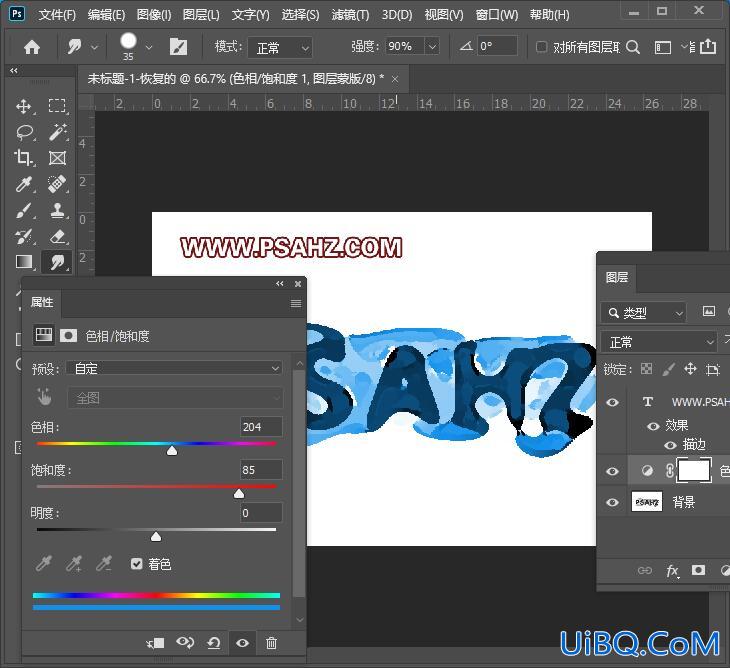Select the Rectangular Marquee tool
The width and height of the screenshot is (730, 668).
coord(57,106)
